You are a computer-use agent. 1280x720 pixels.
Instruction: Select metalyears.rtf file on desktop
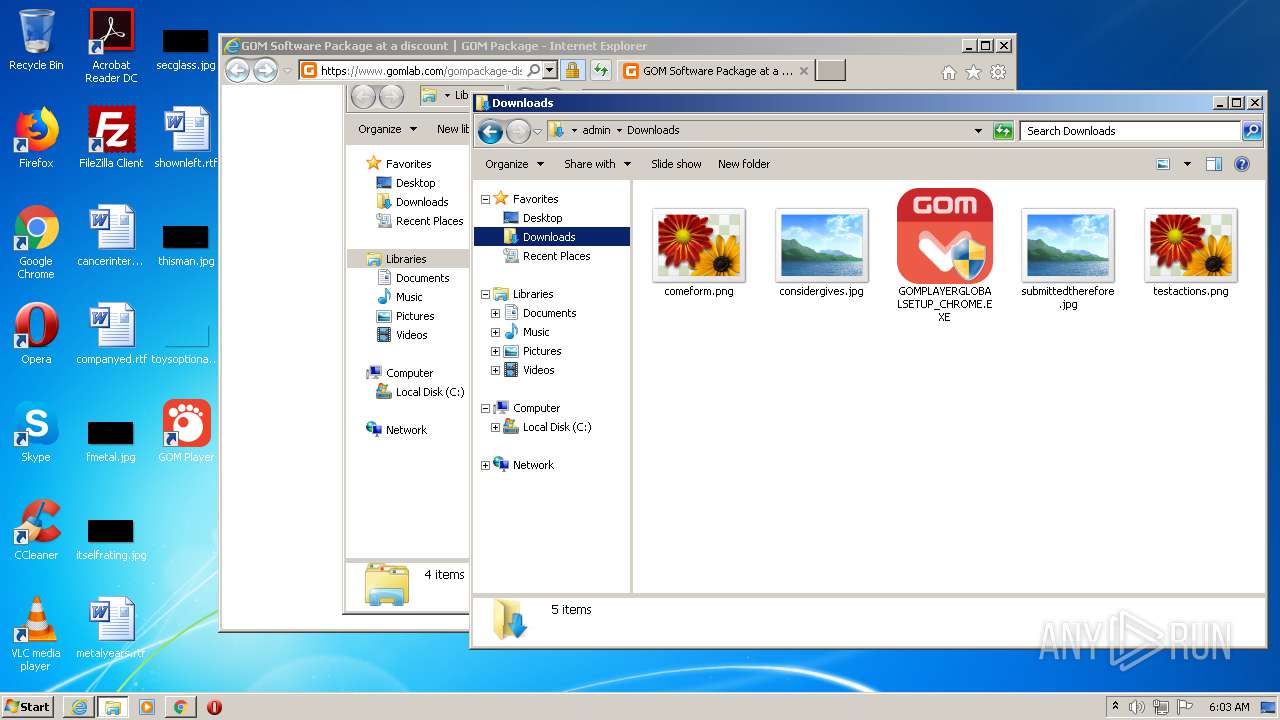coord(111,628)
